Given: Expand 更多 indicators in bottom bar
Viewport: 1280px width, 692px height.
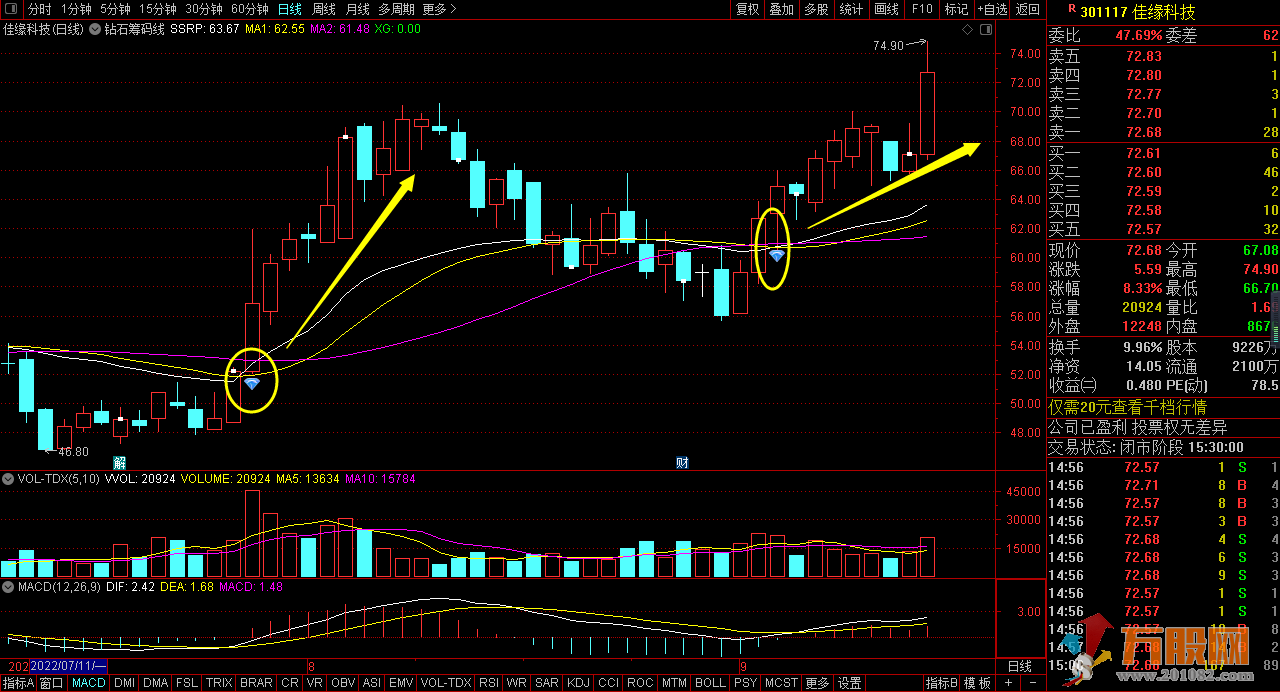Looking at the screenshot, I should click(x=817, y=683).
